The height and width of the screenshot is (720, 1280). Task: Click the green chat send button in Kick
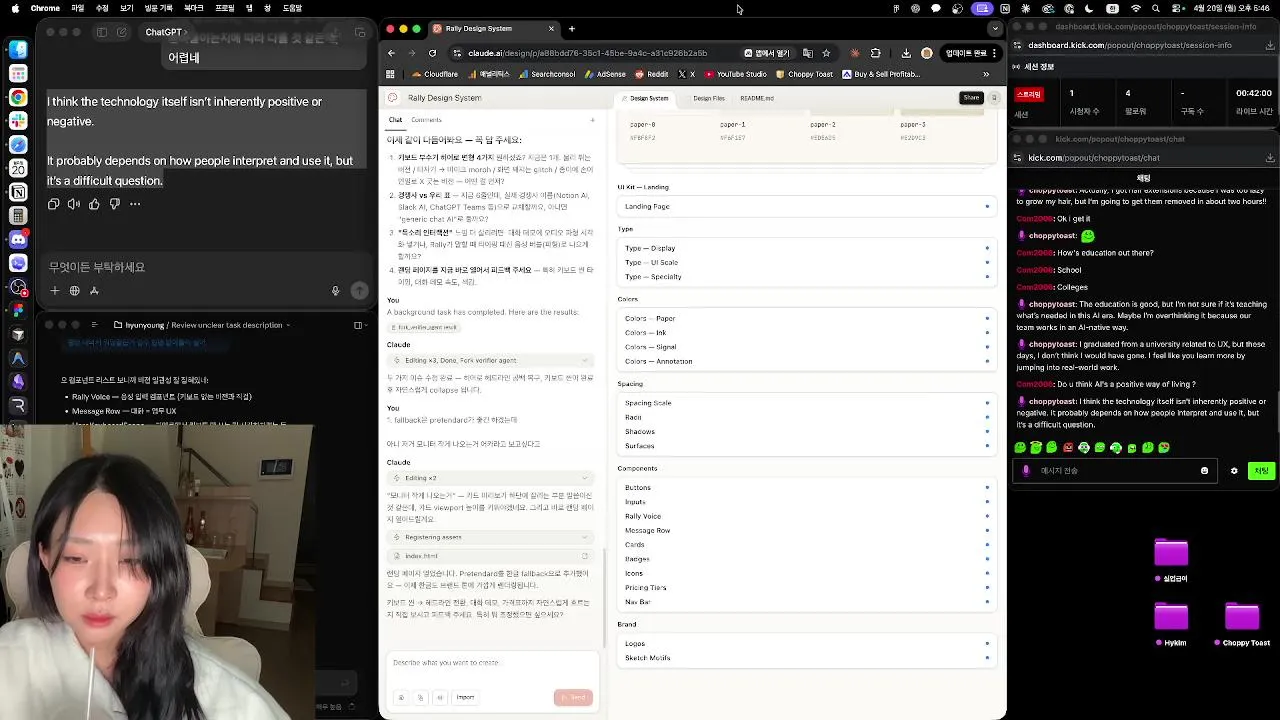click(x=1261, y=471)
